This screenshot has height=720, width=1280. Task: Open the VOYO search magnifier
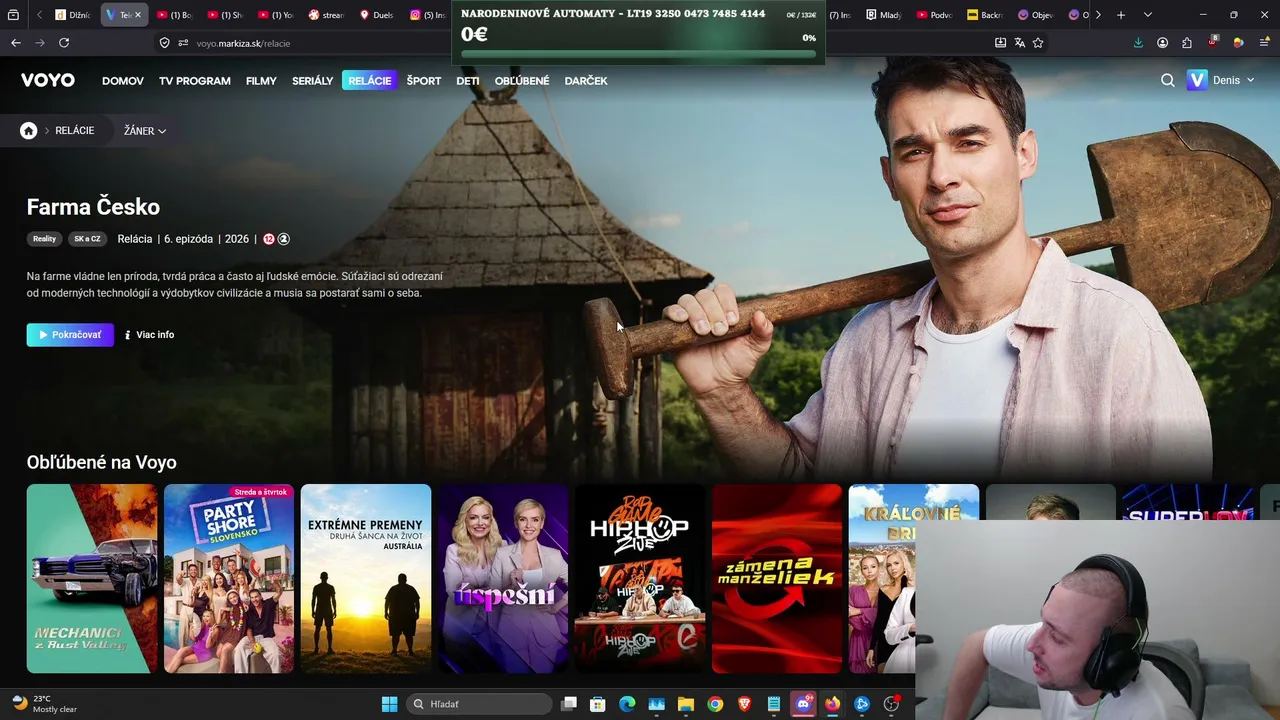pos(1168,80)
